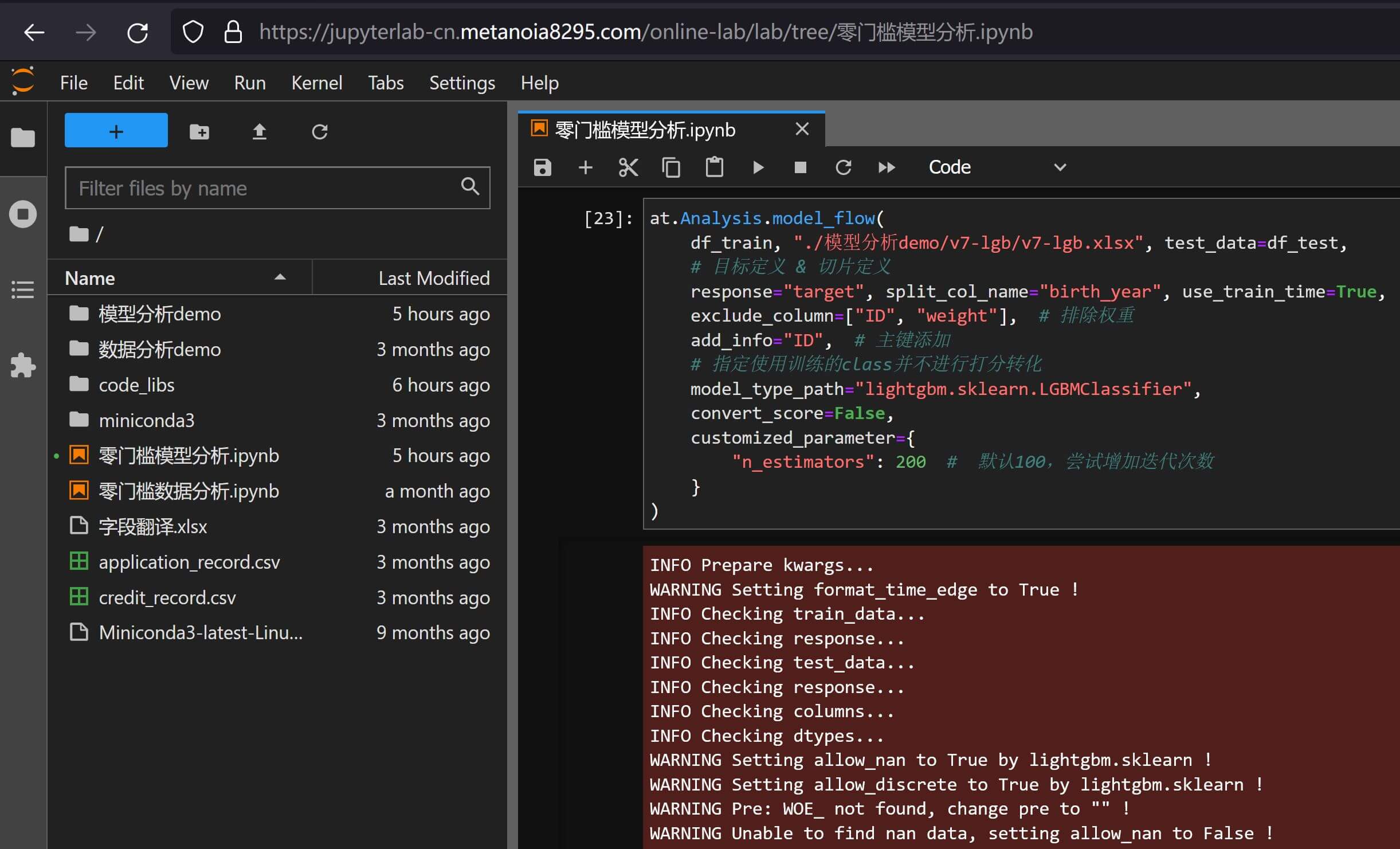Open the Settings menu

coord(462,83)
